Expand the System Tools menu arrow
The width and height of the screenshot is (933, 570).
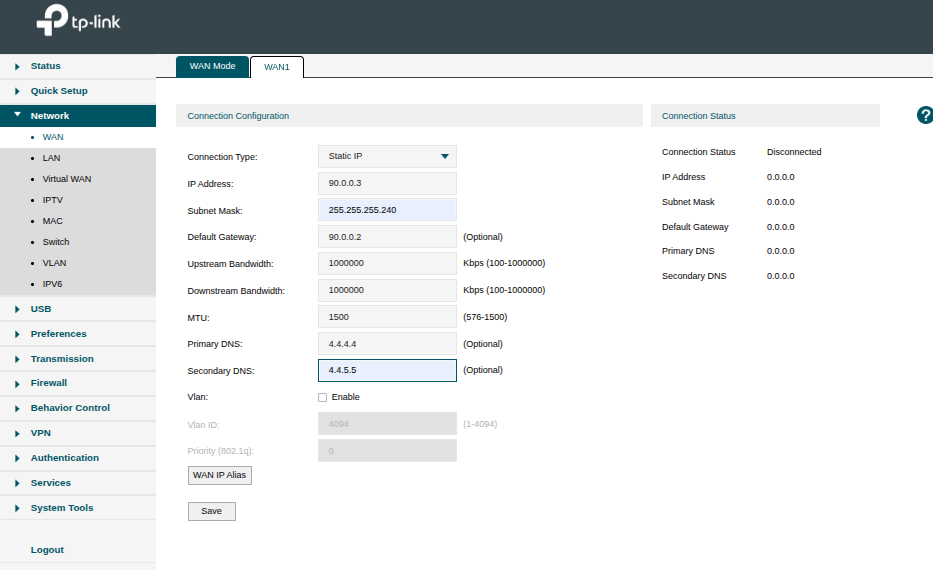tap(17, 509)
